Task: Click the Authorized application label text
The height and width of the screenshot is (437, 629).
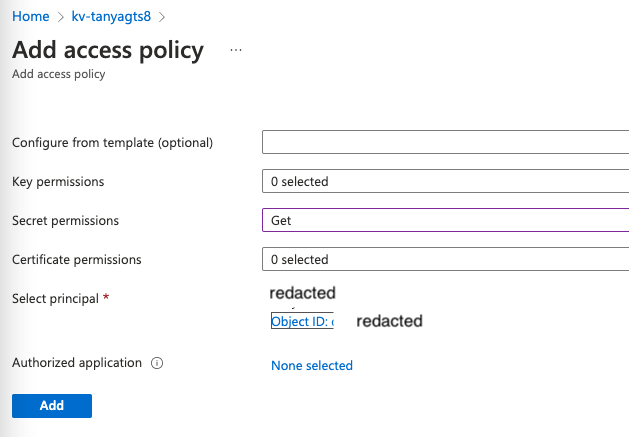Action: [x=77, y=363]
